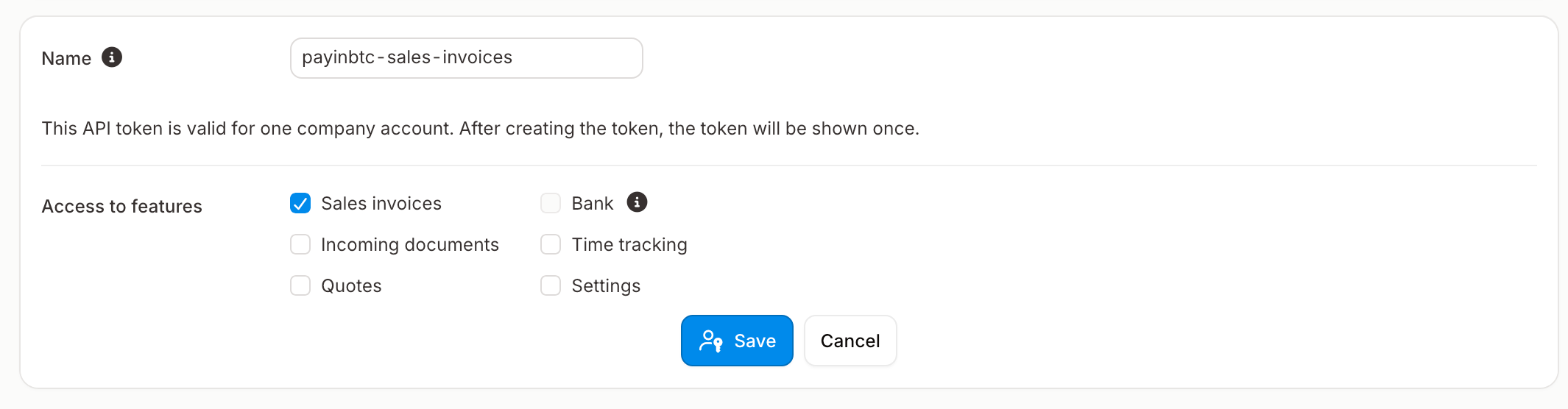Enable Time tracking access checkbox
This screenshot has width=1568, height=409.
[551, 244]
